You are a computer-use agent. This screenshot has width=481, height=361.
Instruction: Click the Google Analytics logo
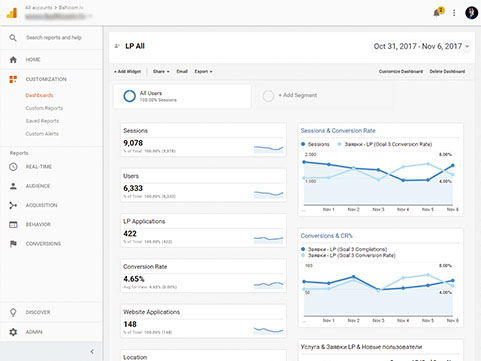click(x=12, y=13)
